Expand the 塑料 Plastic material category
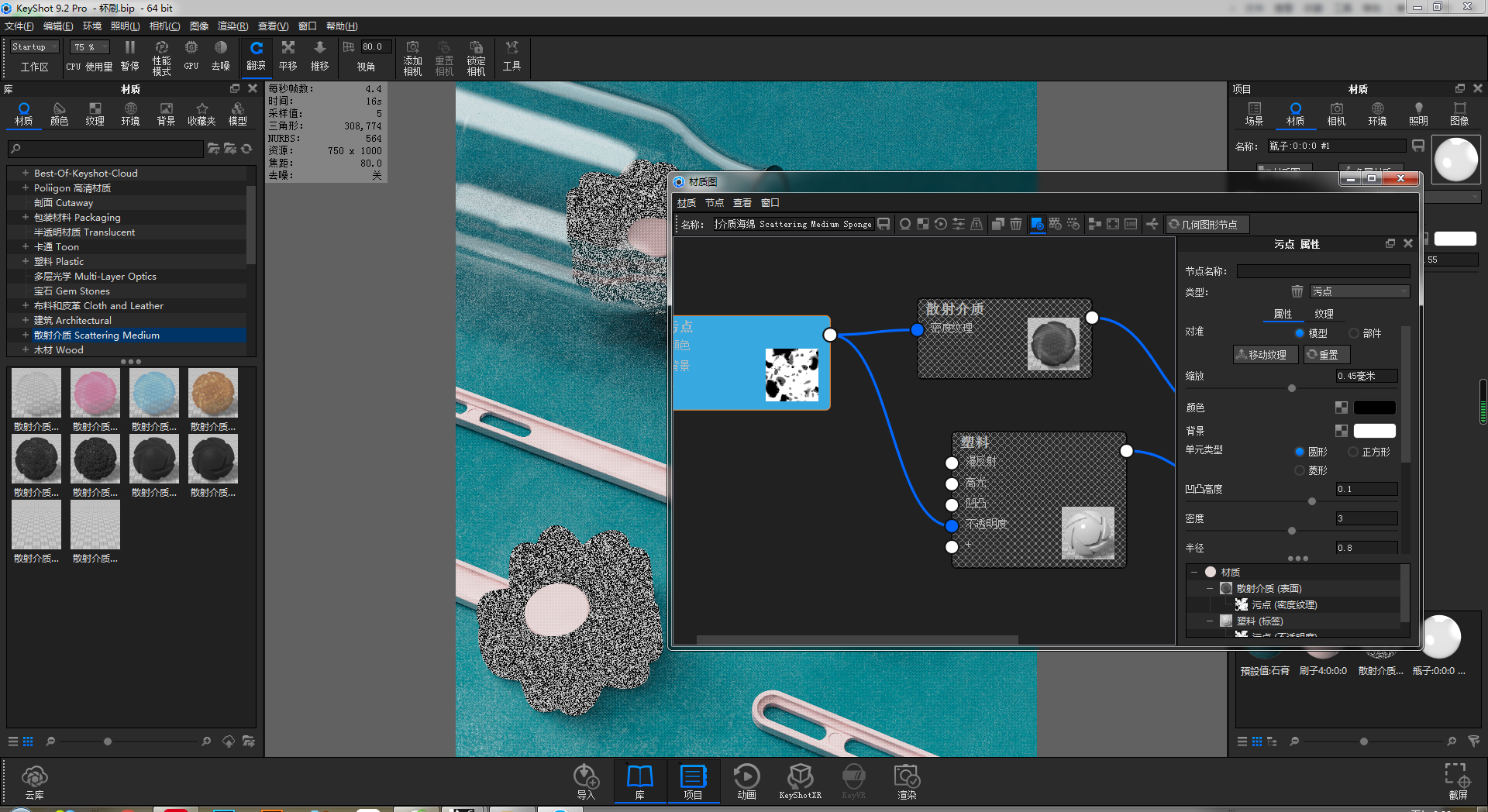This screenshot has height=812, width=1488. coord(26,261)
